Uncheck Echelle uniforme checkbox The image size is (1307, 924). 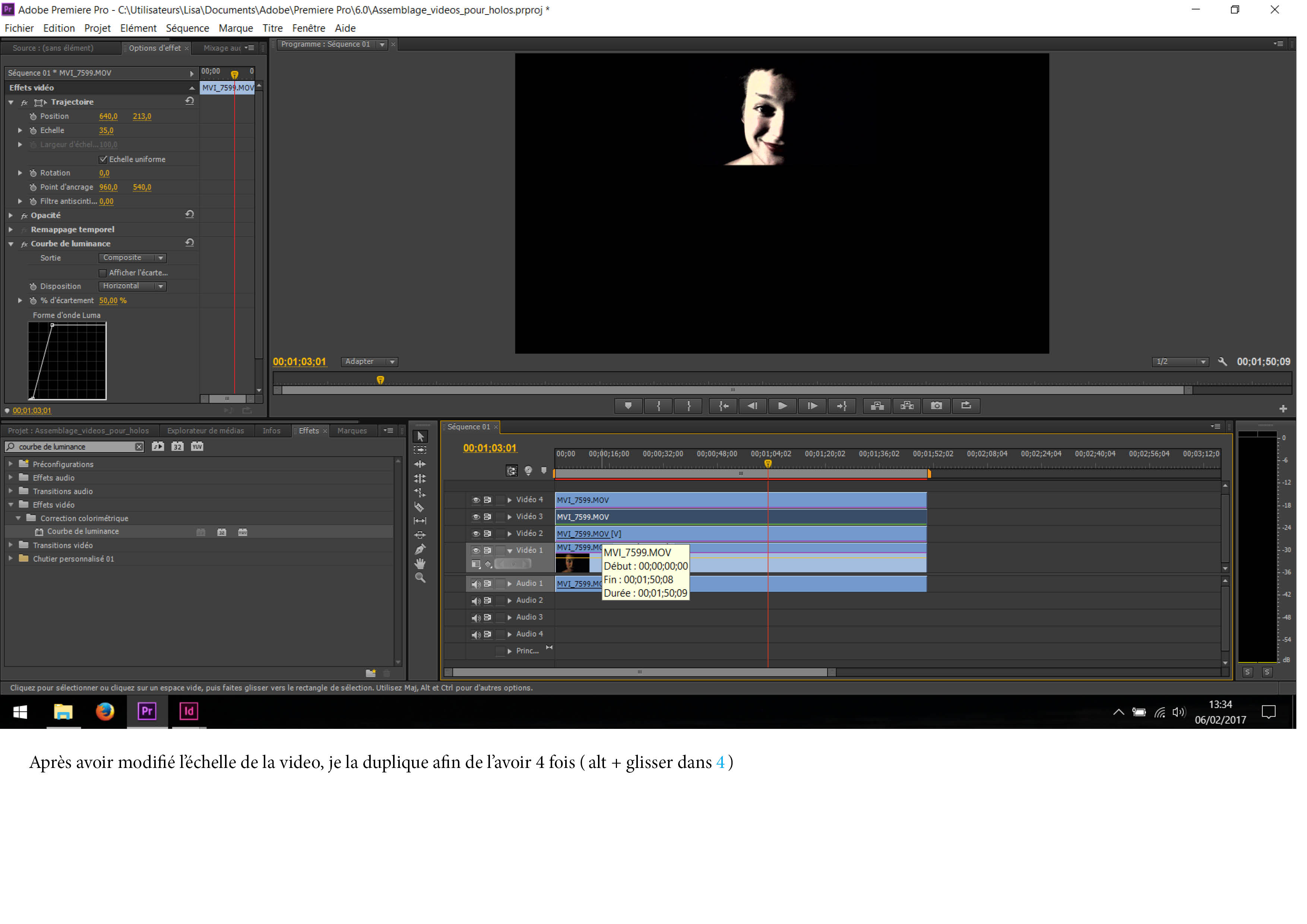pyautogui.click(x=103, y=159)
